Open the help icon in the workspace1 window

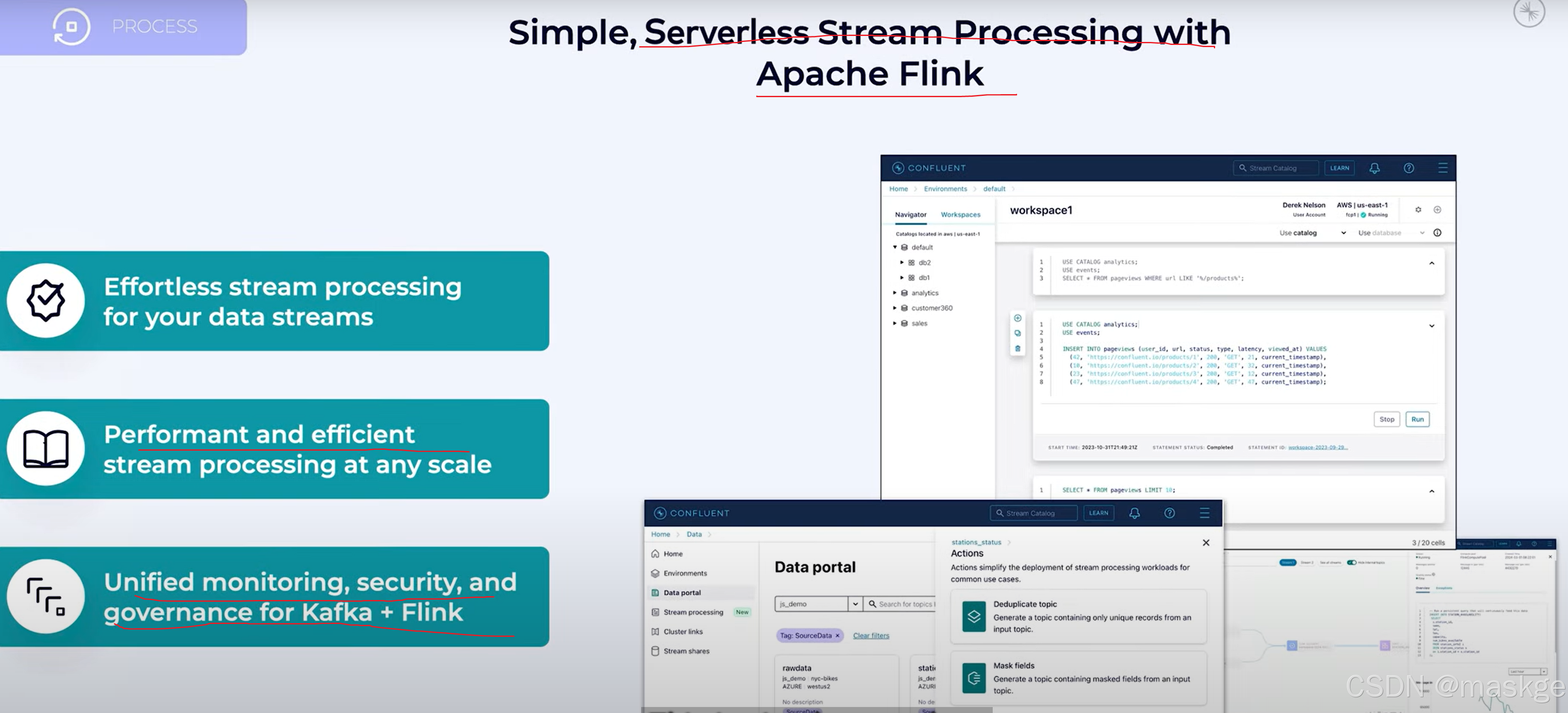pyautogui.click(x=1408, y=168)
